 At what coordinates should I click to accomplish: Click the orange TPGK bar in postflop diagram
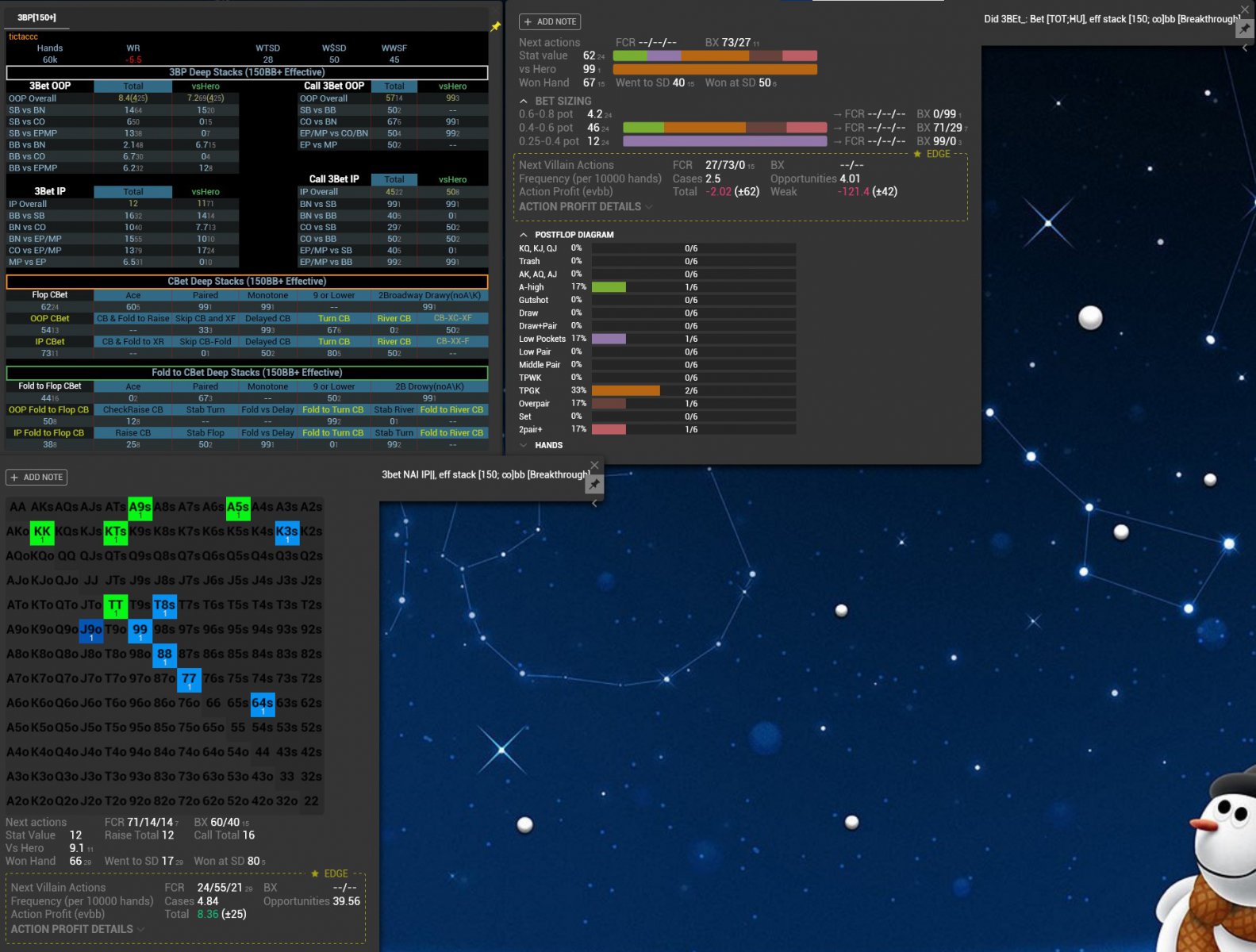click(x=625, y=390)
